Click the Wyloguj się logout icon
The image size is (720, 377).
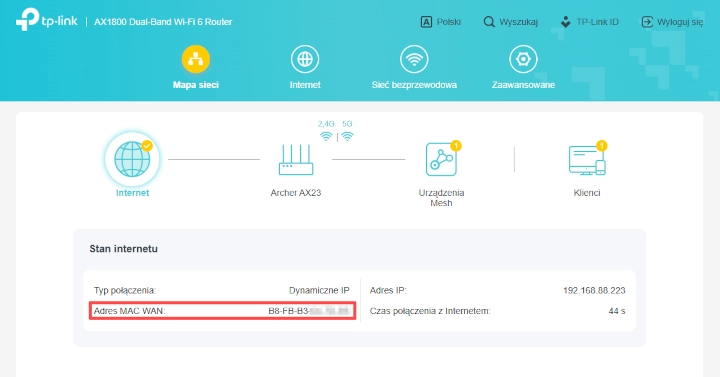click(647, 22)
